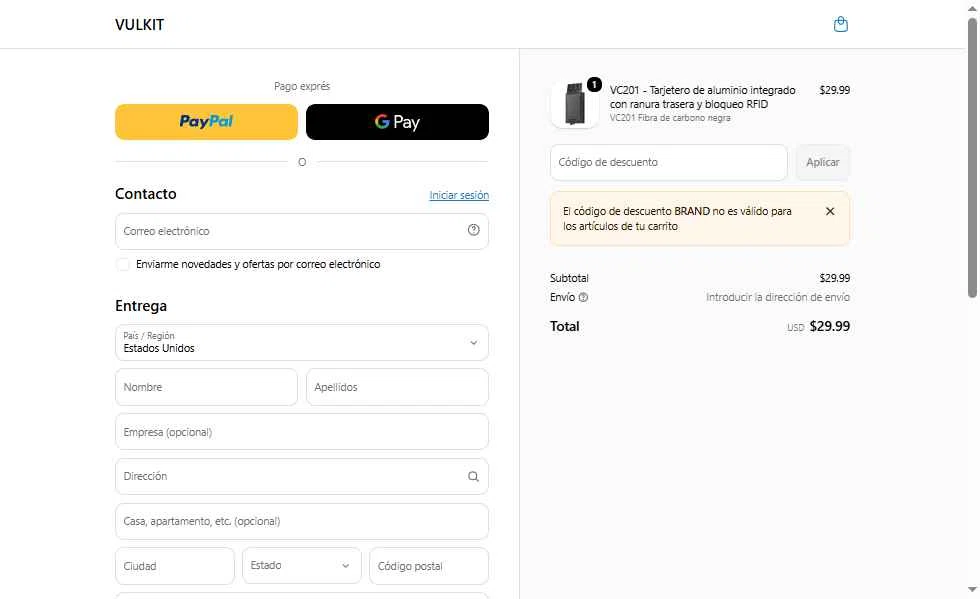The width and height of the screenshot is (980, 599).
Task: Click the email help question mark icon
Action: [473, 230]
